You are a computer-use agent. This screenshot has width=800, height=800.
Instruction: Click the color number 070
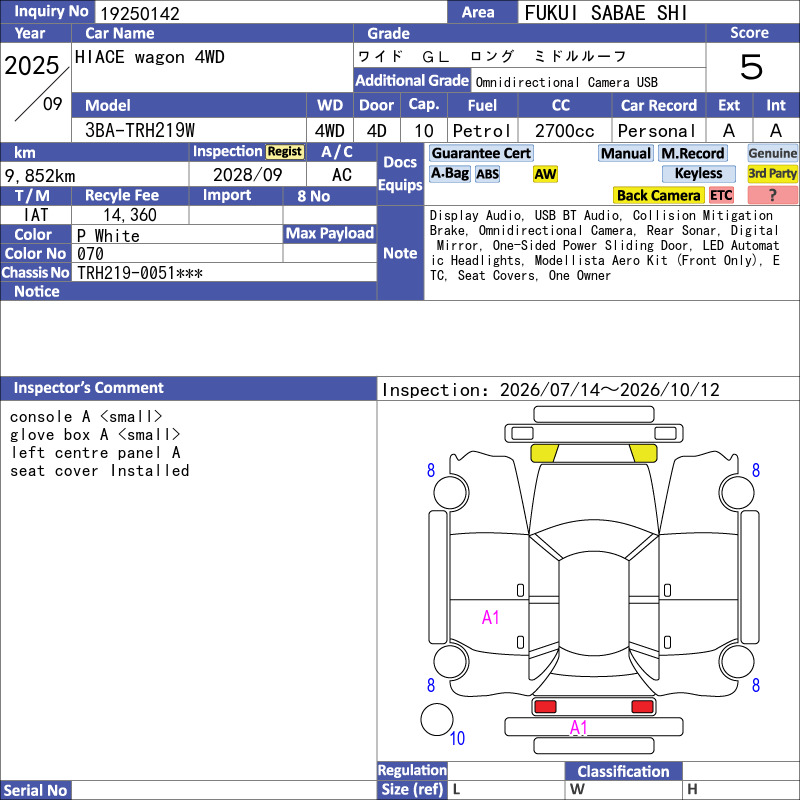[x=90, y=254]
